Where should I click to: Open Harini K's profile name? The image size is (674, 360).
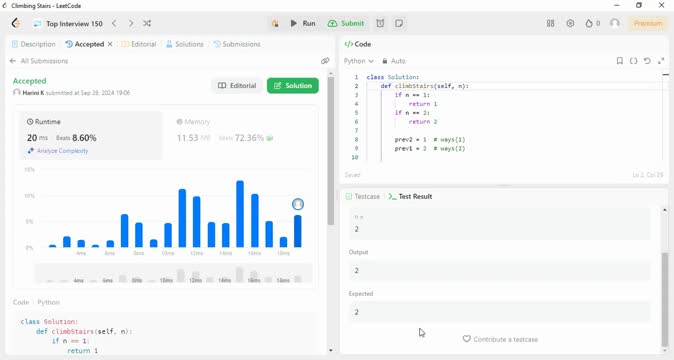click(33, 93)
